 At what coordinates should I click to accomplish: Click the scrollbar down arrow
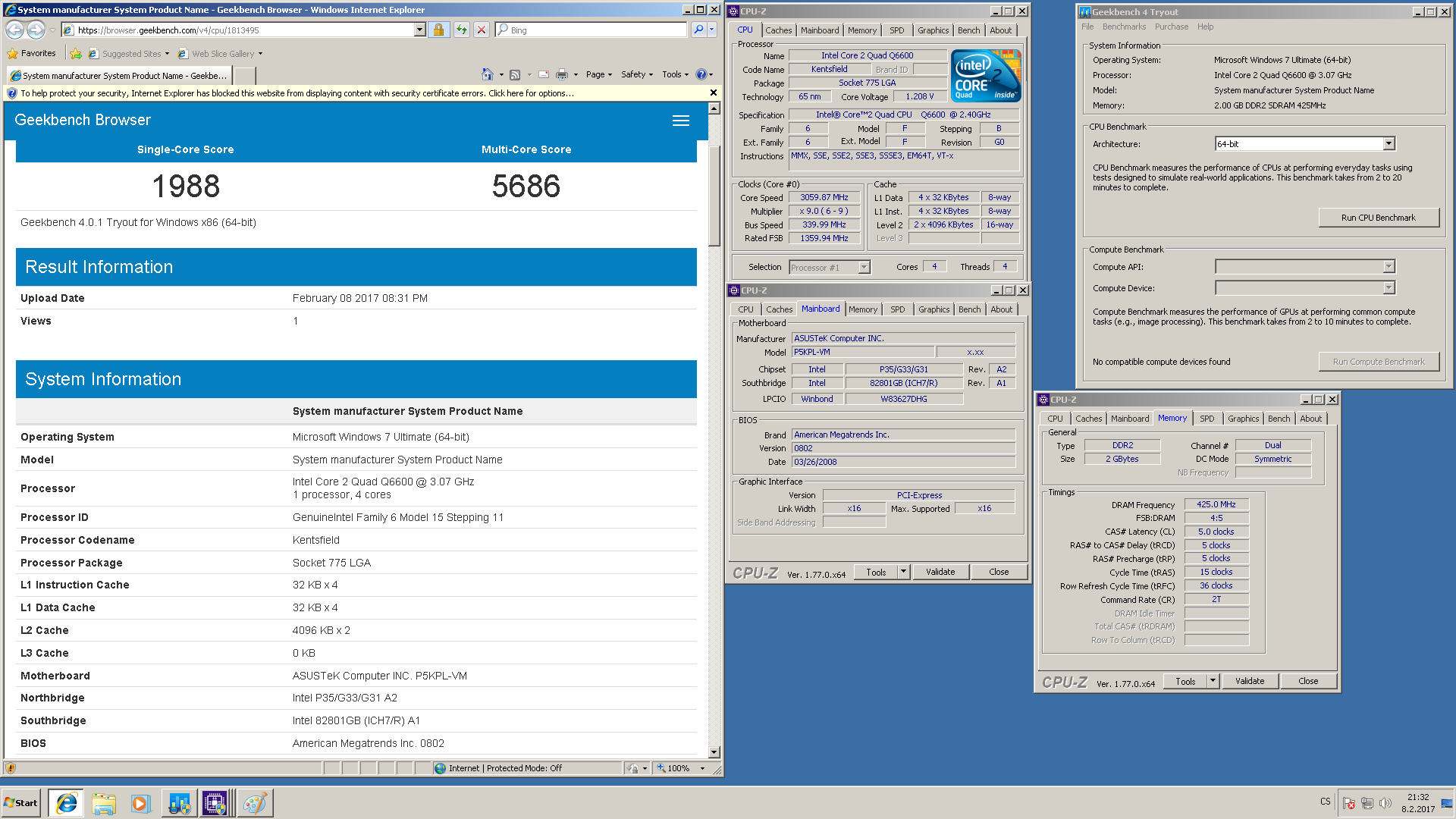714,752
